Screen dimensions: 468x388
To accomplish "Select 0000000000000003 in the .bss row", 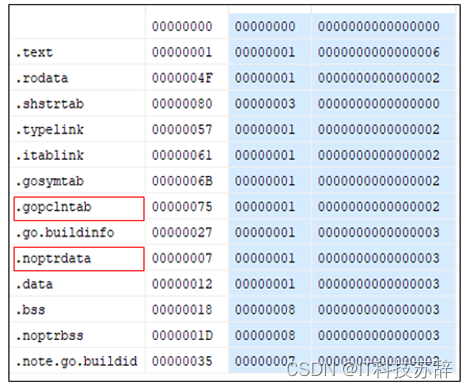I will (379, 310).
